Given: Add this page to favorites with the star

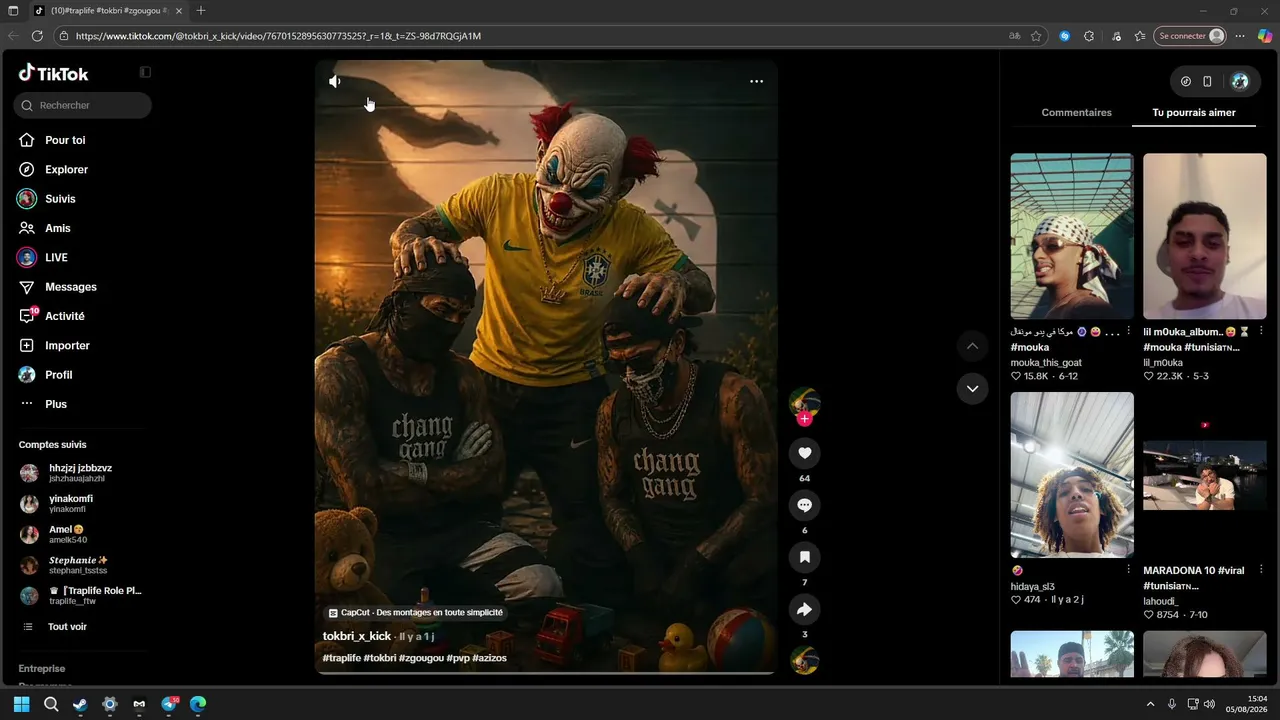Looking at the screenshot, I should coord(1036,36).
